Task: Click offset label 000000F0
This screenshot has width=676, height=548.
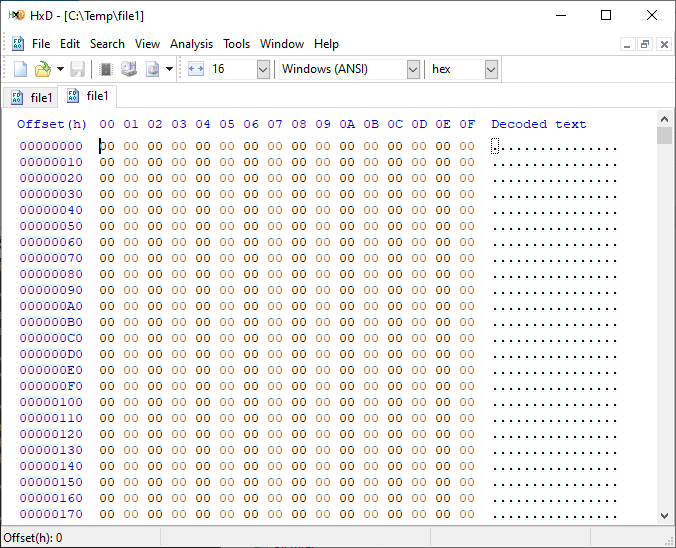Action: point(51,386)
